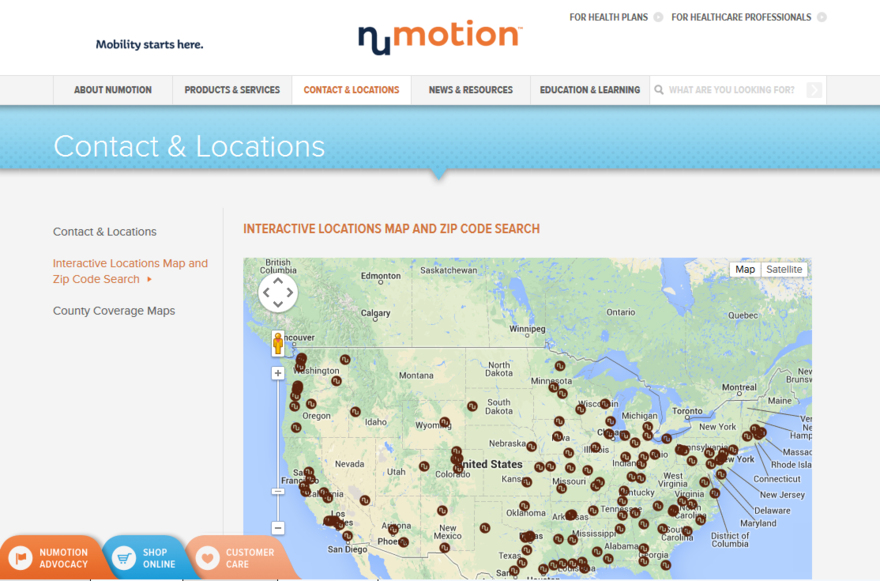880x581 pixels.
Task: Select the Street View pegman icon
Action: point(278,343)
